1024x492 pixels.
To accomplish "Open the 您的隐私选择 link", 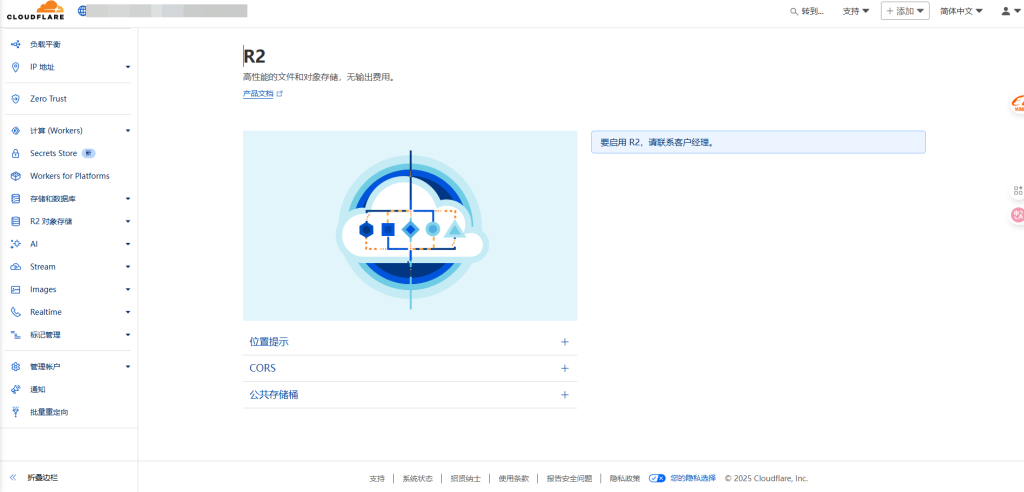I will pyautogui.click(x=693, y=478).
